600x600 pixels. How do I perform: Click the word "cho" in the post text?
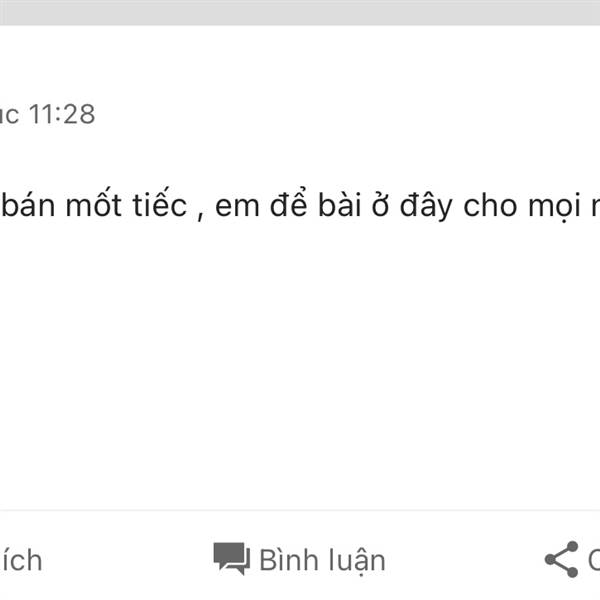click(490, 205)
